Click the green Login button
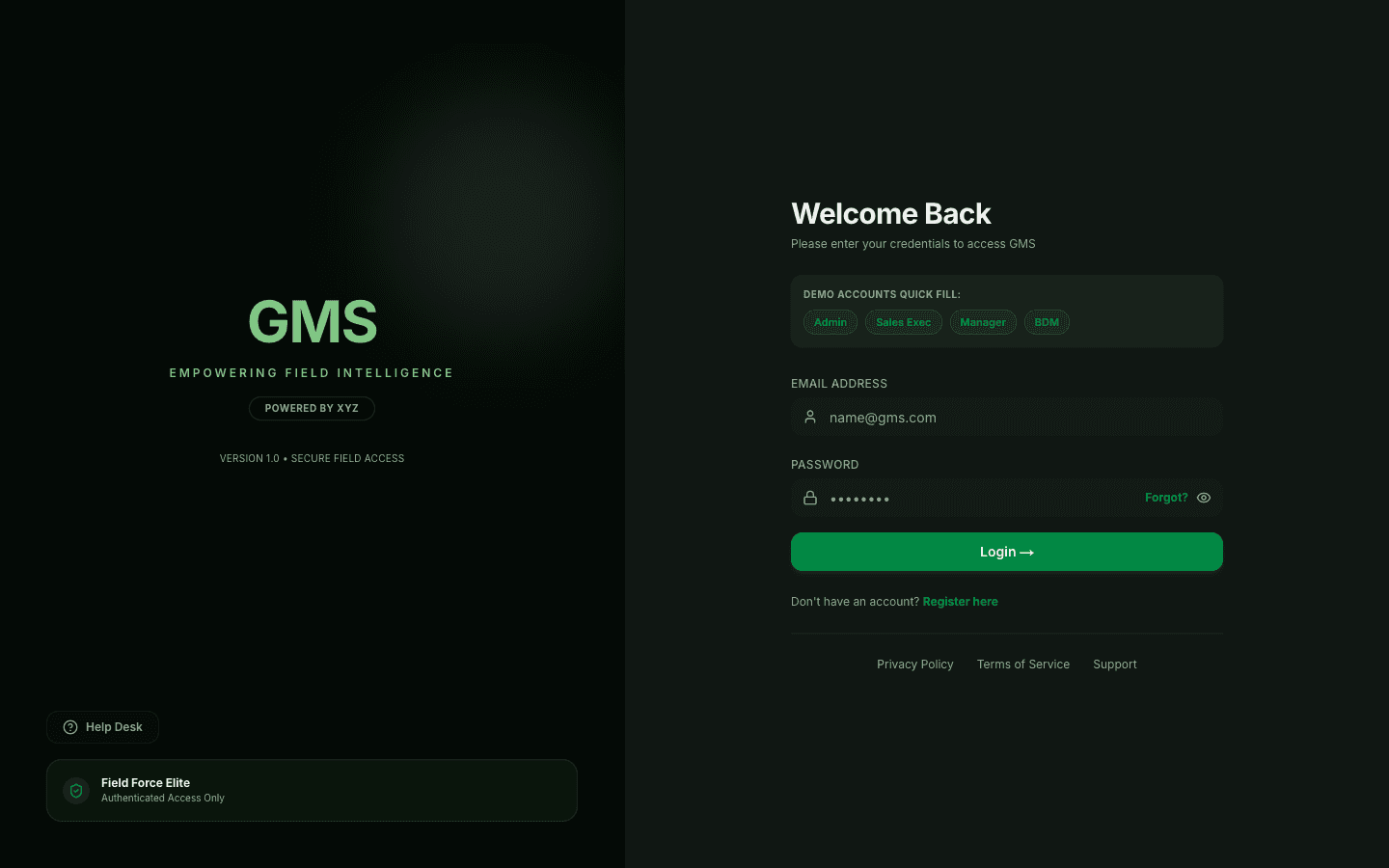The height and width of the screenshot is (868, 1389). (x=1007, y=552)
